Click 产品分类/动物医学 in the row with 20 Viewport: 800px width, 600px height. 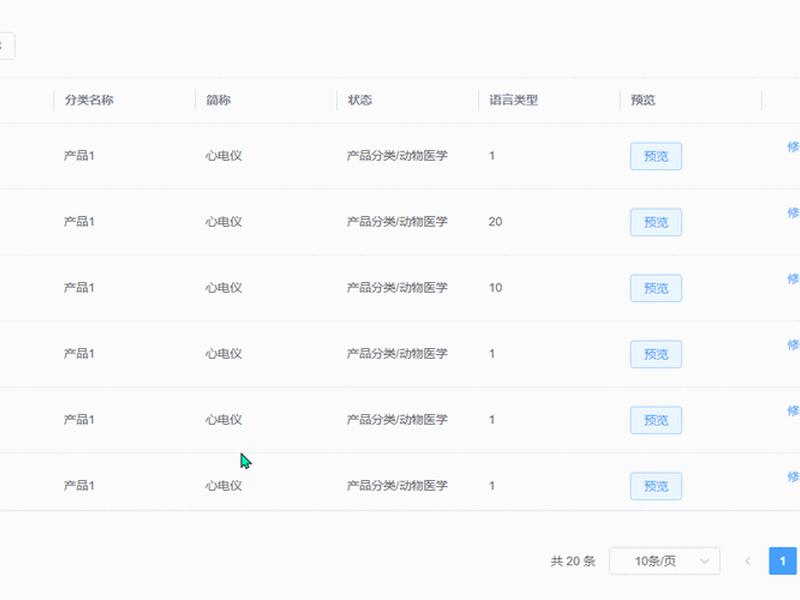397,221
